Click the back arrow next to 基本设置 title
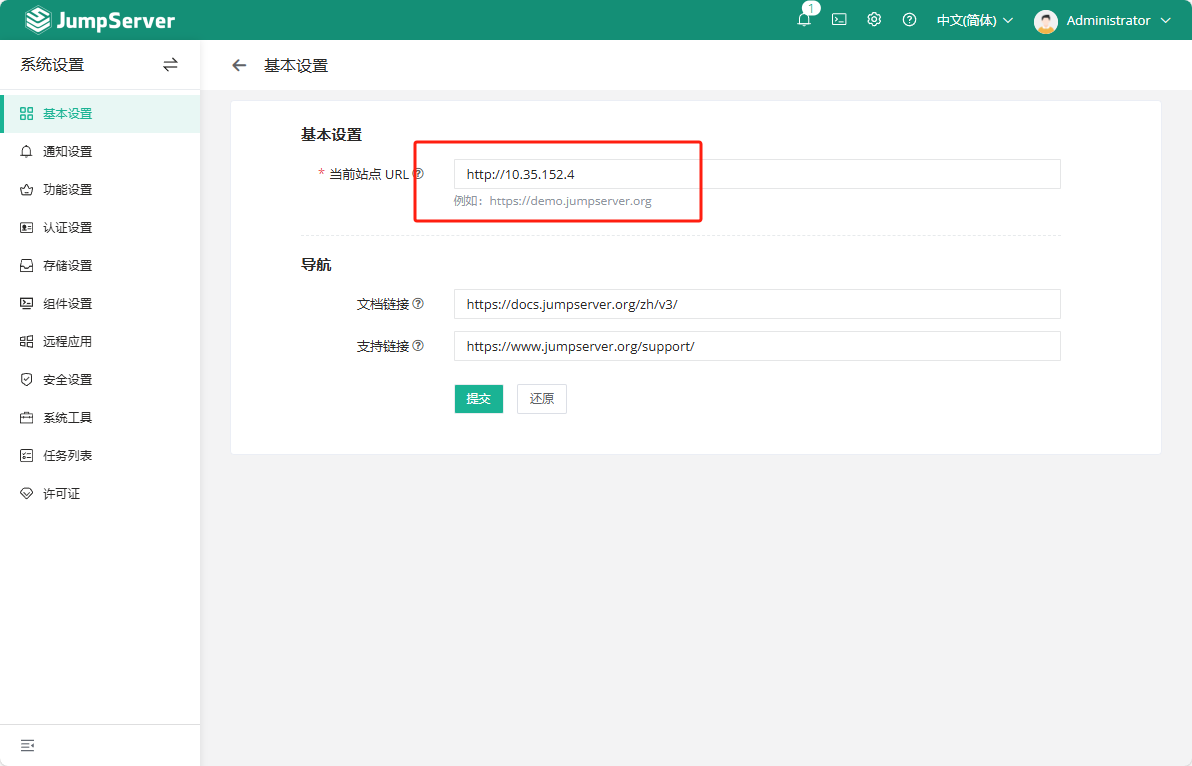This screenshot has height=766, width=1192. pos(239,65)
